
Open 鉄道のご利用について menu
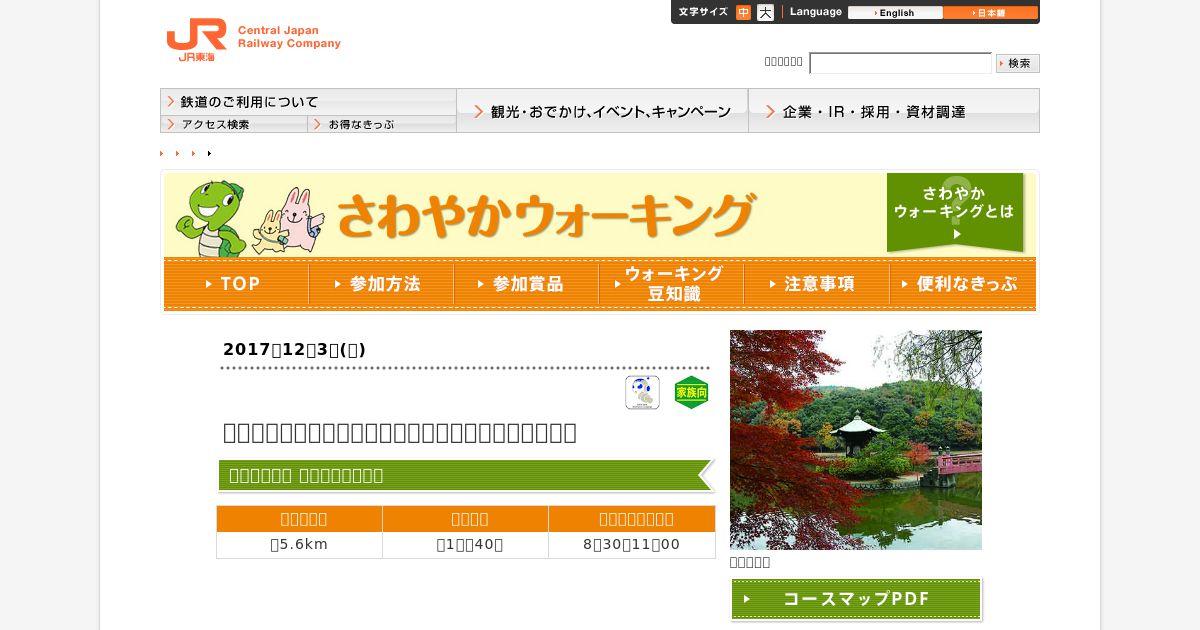pos(308,102)
